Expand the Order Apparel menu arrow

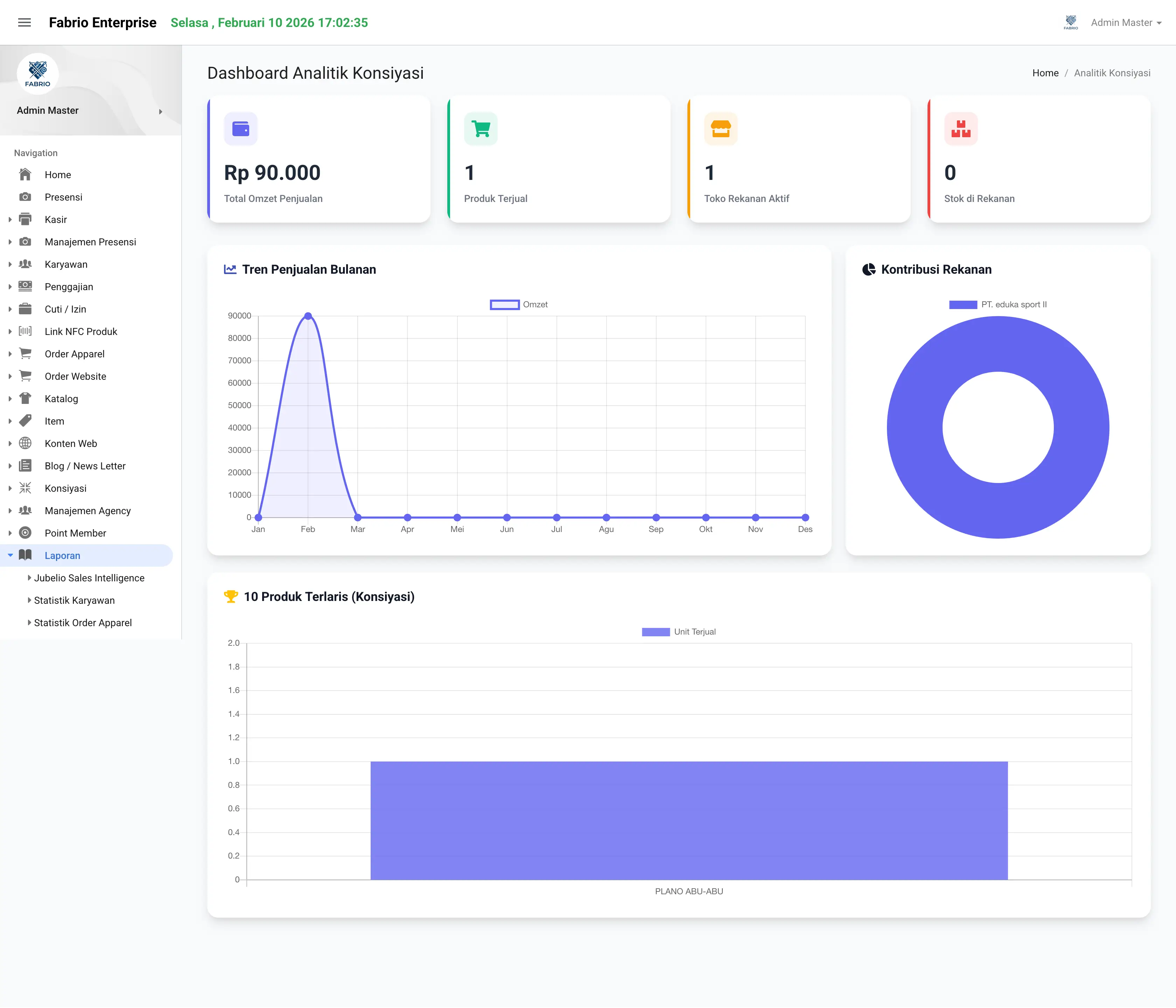[x=10, y=353]
